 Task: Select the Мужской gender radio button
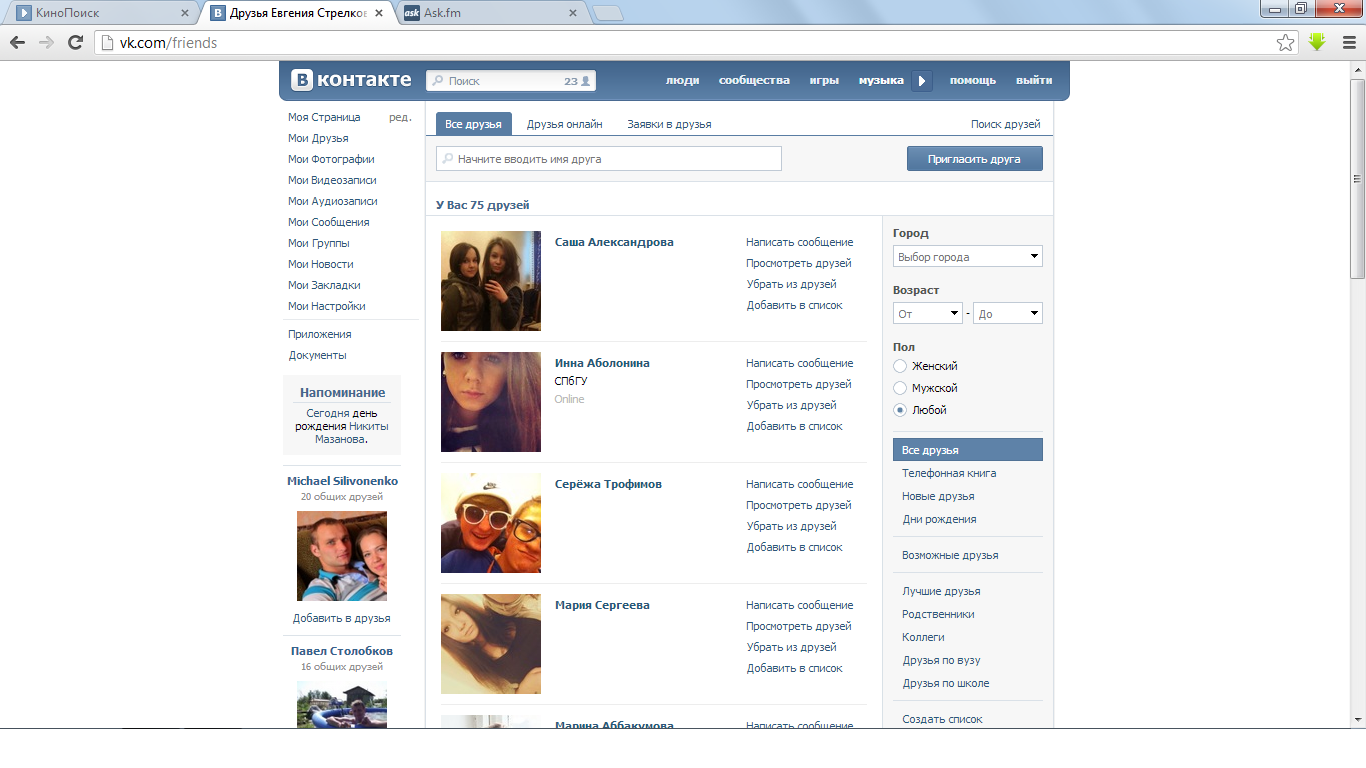coord(900,388)
